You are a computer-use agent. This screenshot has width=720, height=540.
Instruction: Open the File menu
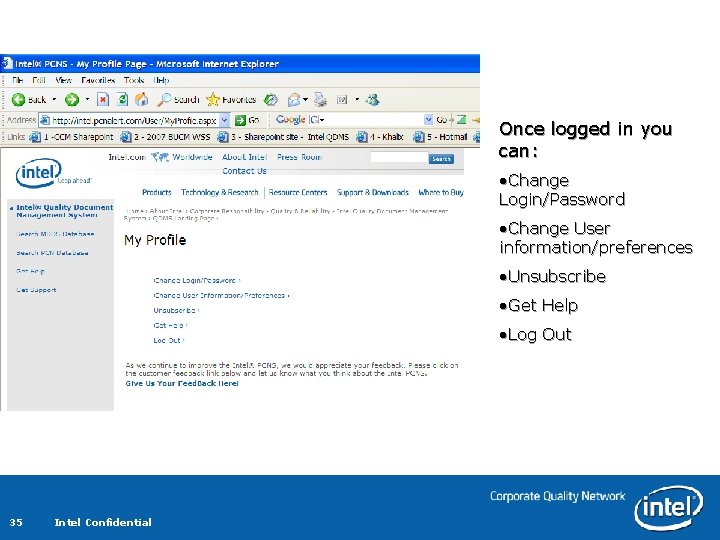click(17, 80)
